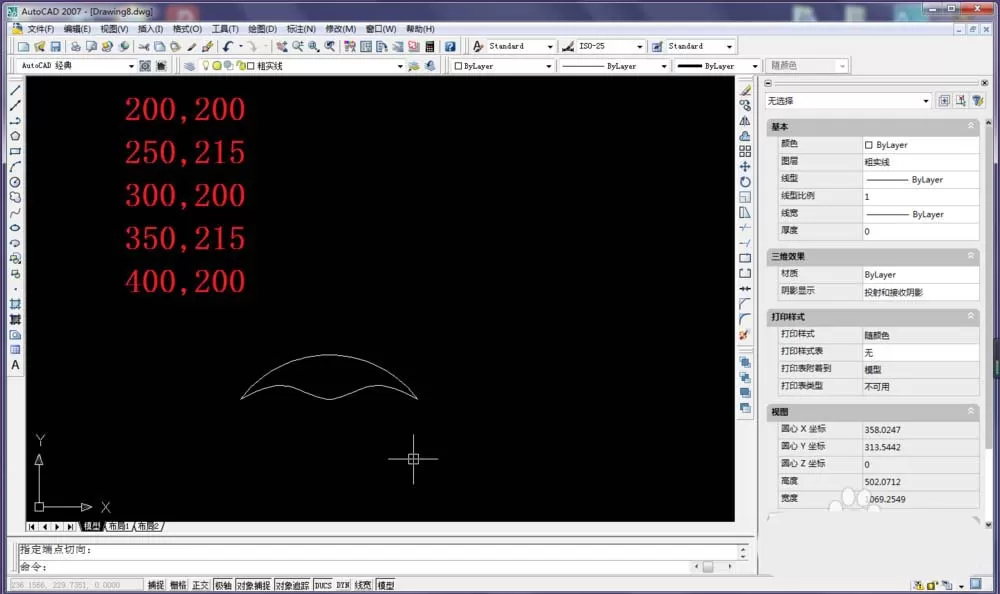Select the Rotate tool in modify toolbar
Screen dimensions: 1000x594
[745, 182]
